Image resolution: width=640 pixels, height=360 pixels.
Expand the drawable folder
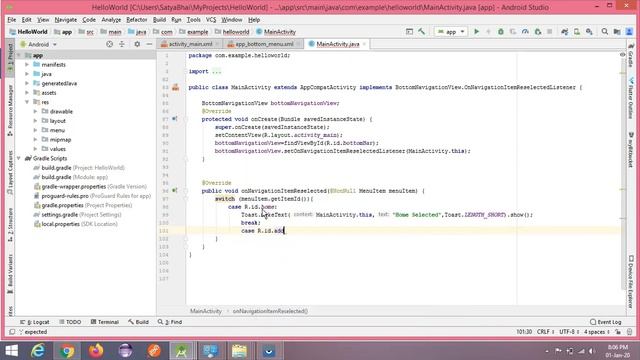(36, 111)
